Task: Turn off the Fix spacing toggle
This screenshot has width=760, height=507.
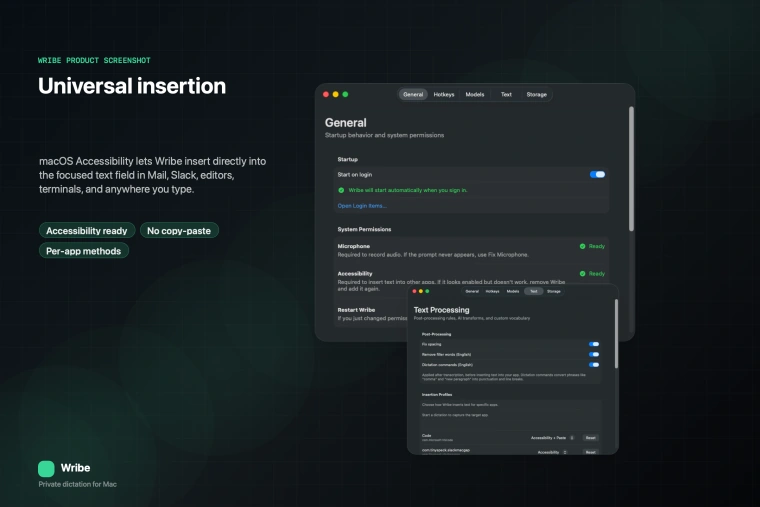Action: click(594, 343)
